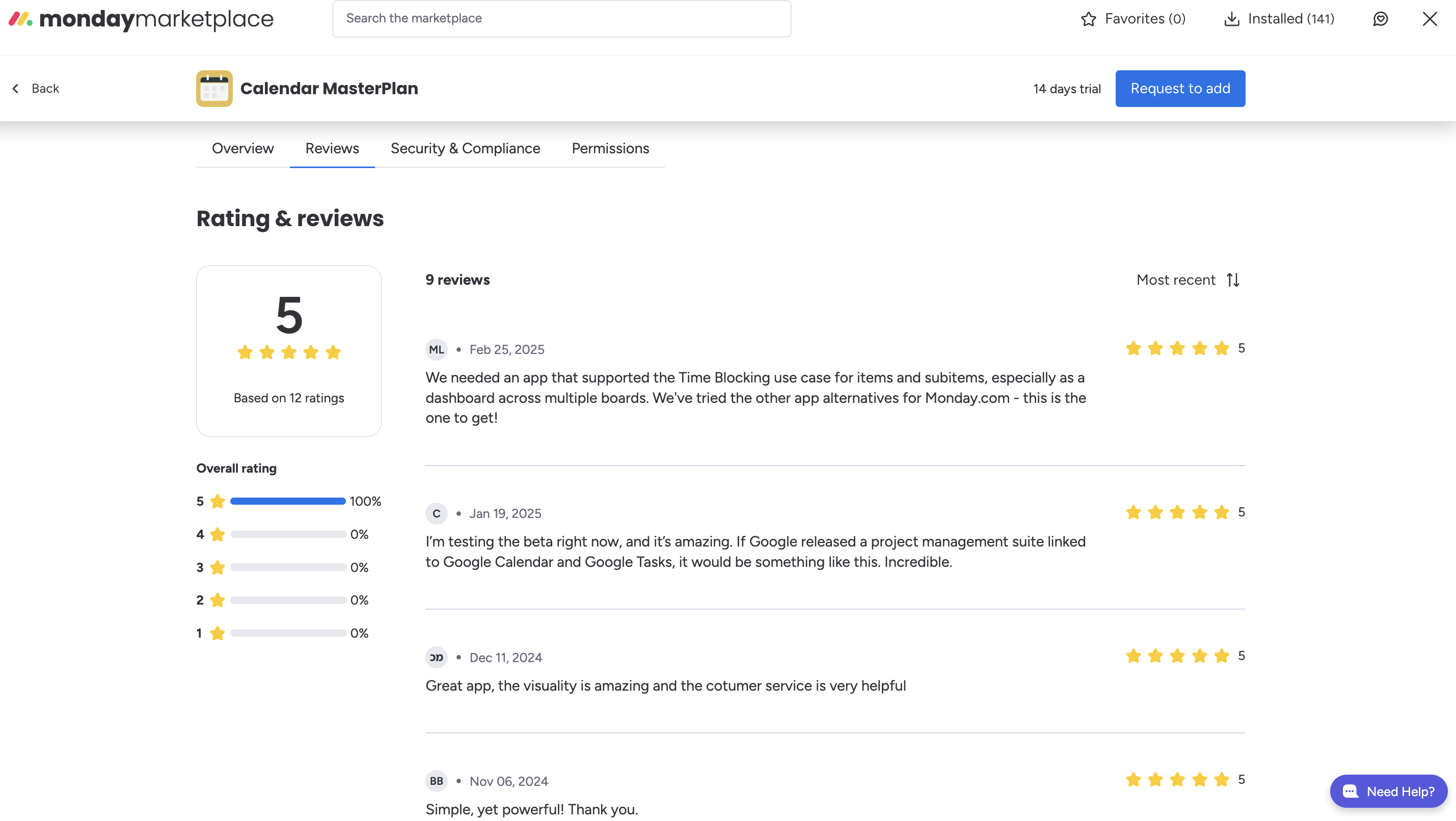Click the Feb 25, 2025 date

tap(507, 350)
